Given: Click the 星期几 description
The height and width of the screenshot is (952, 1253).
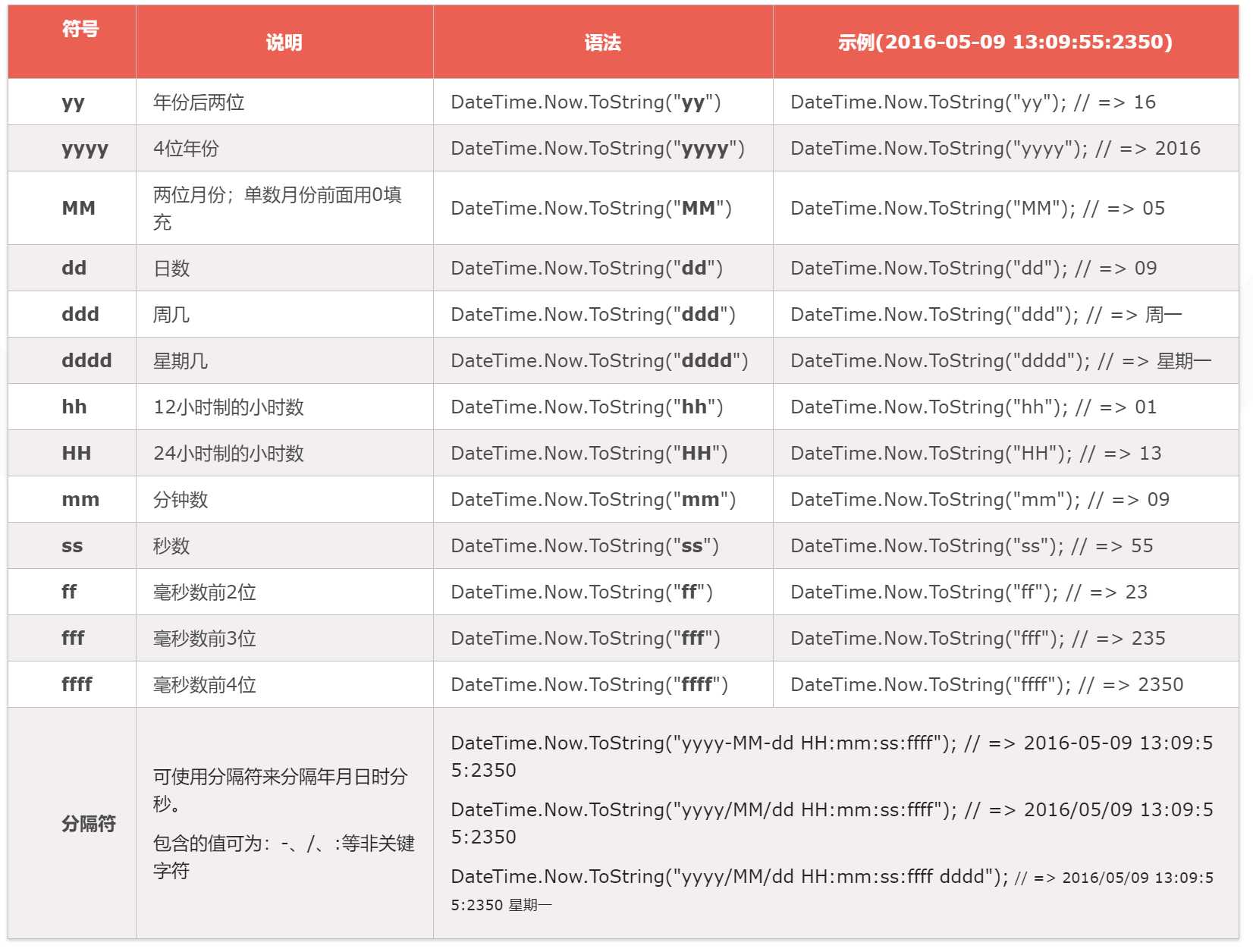Looking at the screenshot, I should (x=181, y=360).
